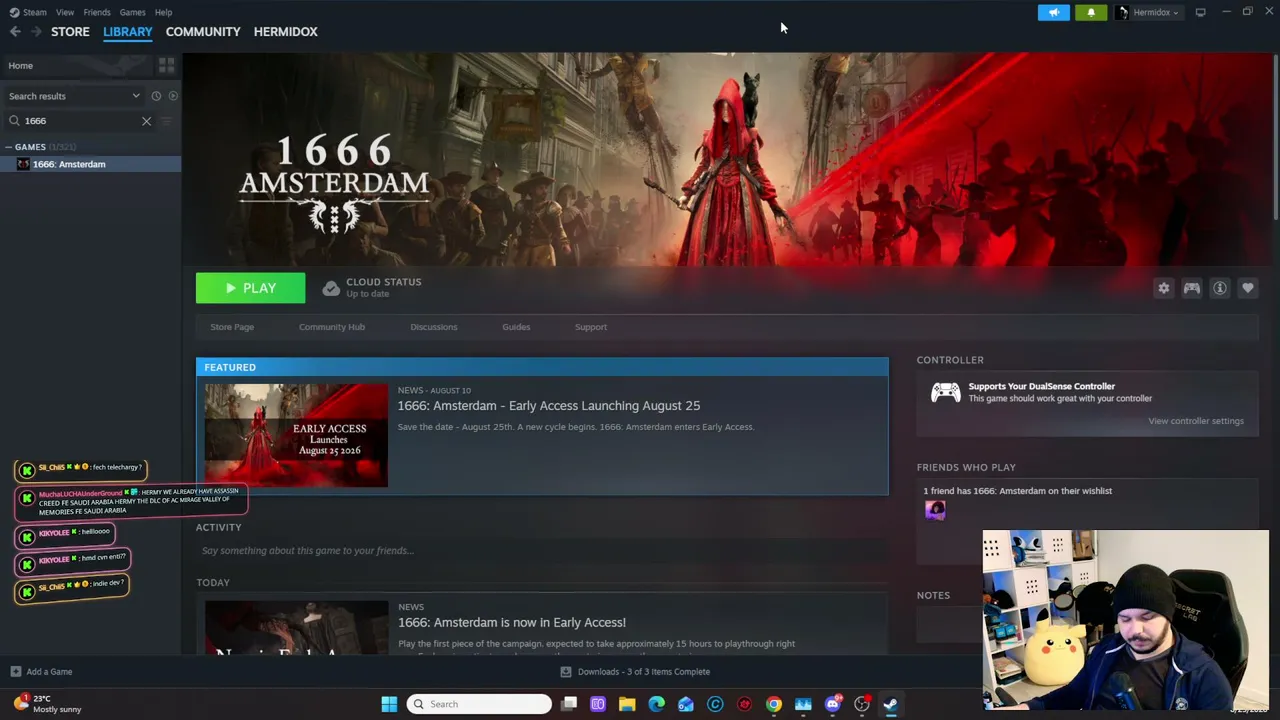The width and height of the screenshot is (1280, 720).
Task: Open the Store Page link
Action: click(x=232, y=327)
